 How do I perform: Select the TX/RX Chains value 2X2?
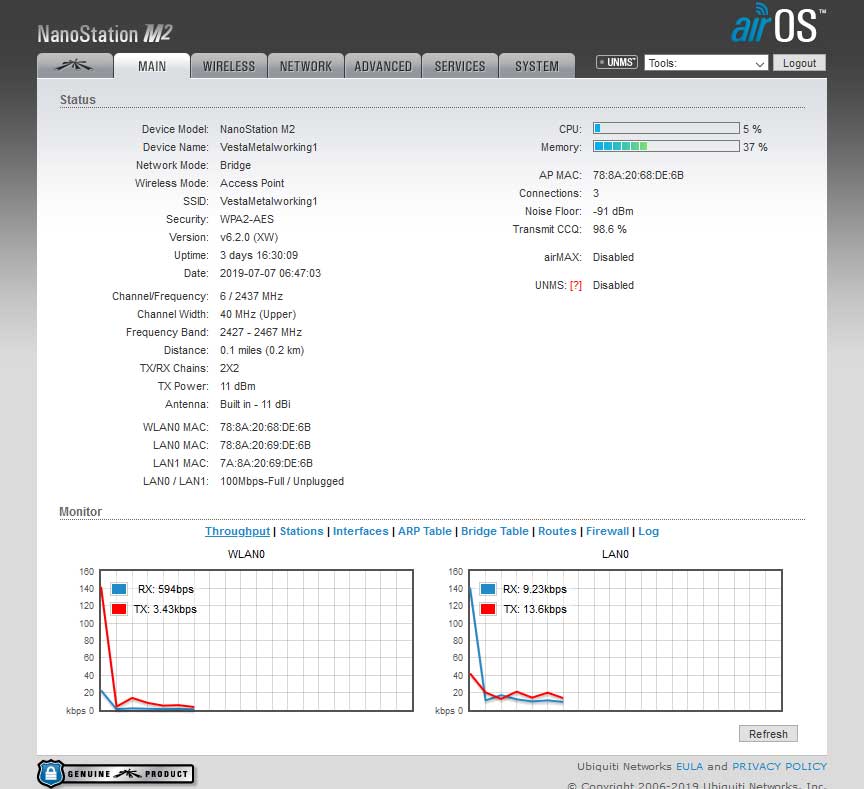coord(229,368)
